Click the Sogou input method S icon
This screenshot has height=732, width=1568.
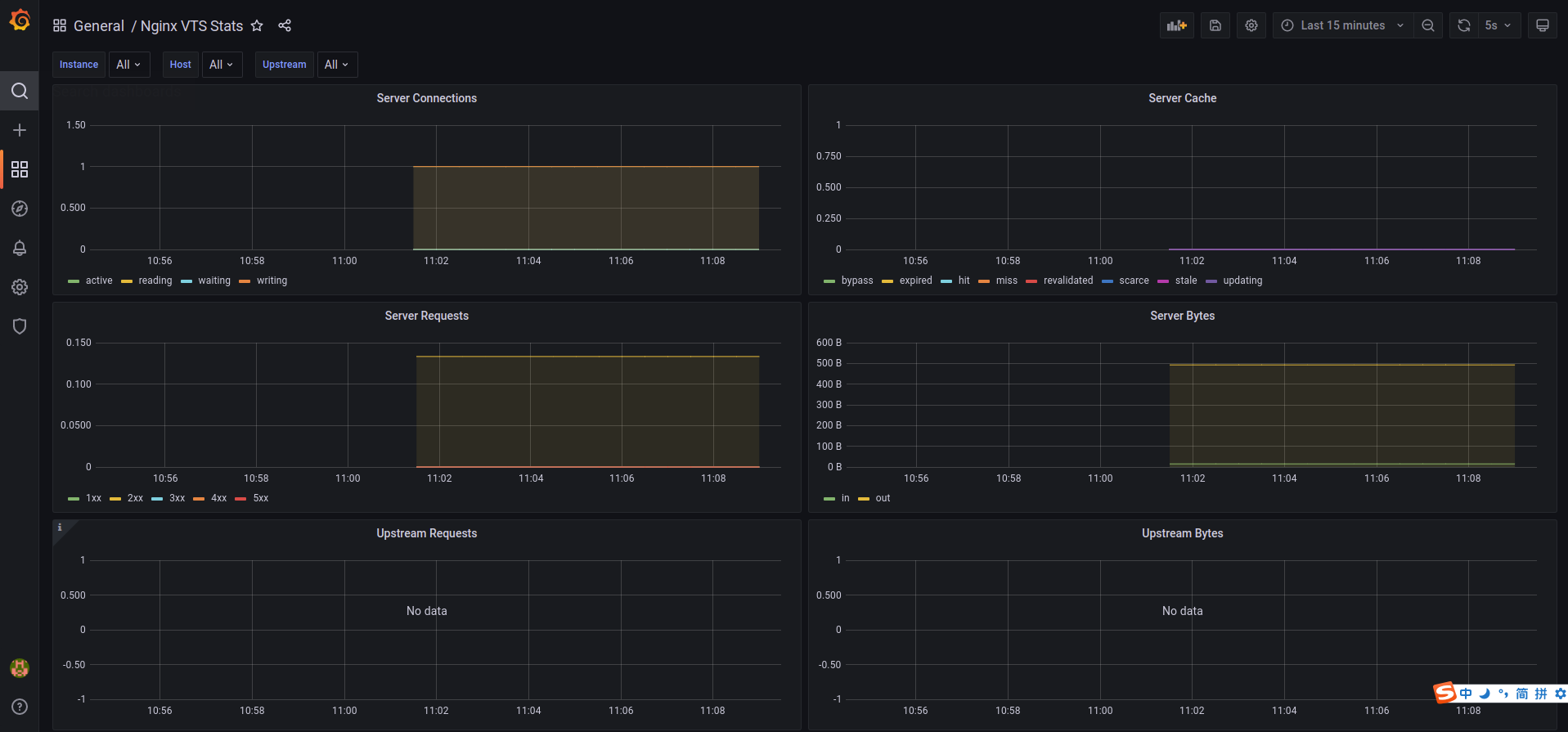coord(1445,693)
